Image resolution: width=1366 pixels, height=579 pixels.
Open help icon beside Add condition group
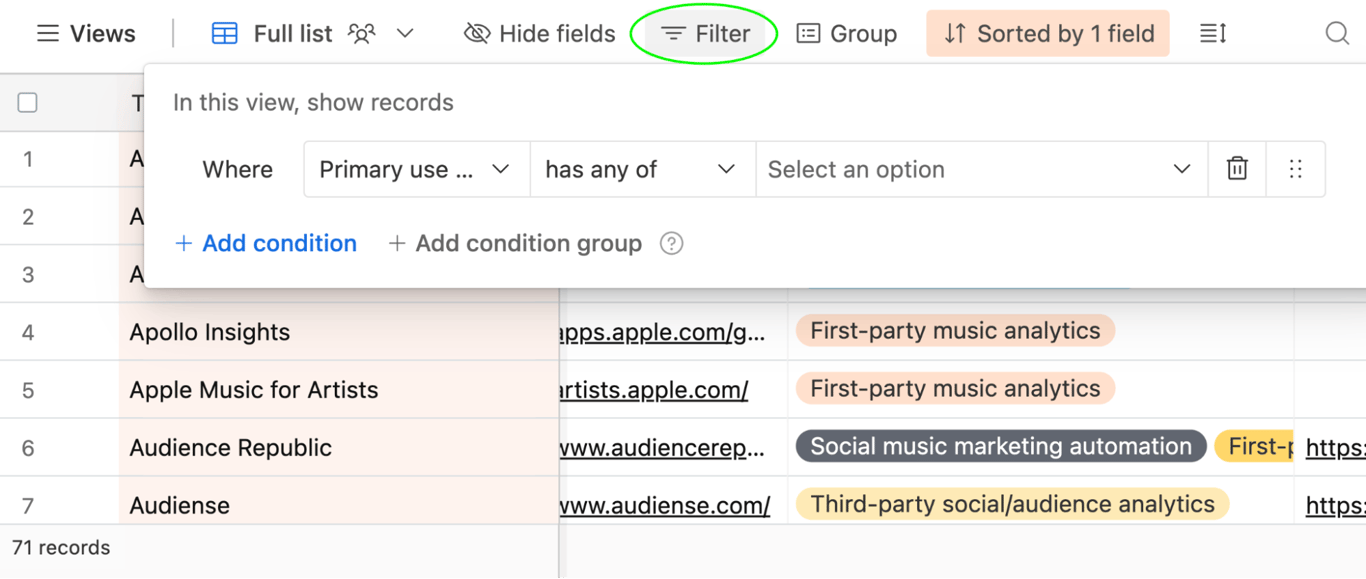pyautogui.click(x=672, y=243)
